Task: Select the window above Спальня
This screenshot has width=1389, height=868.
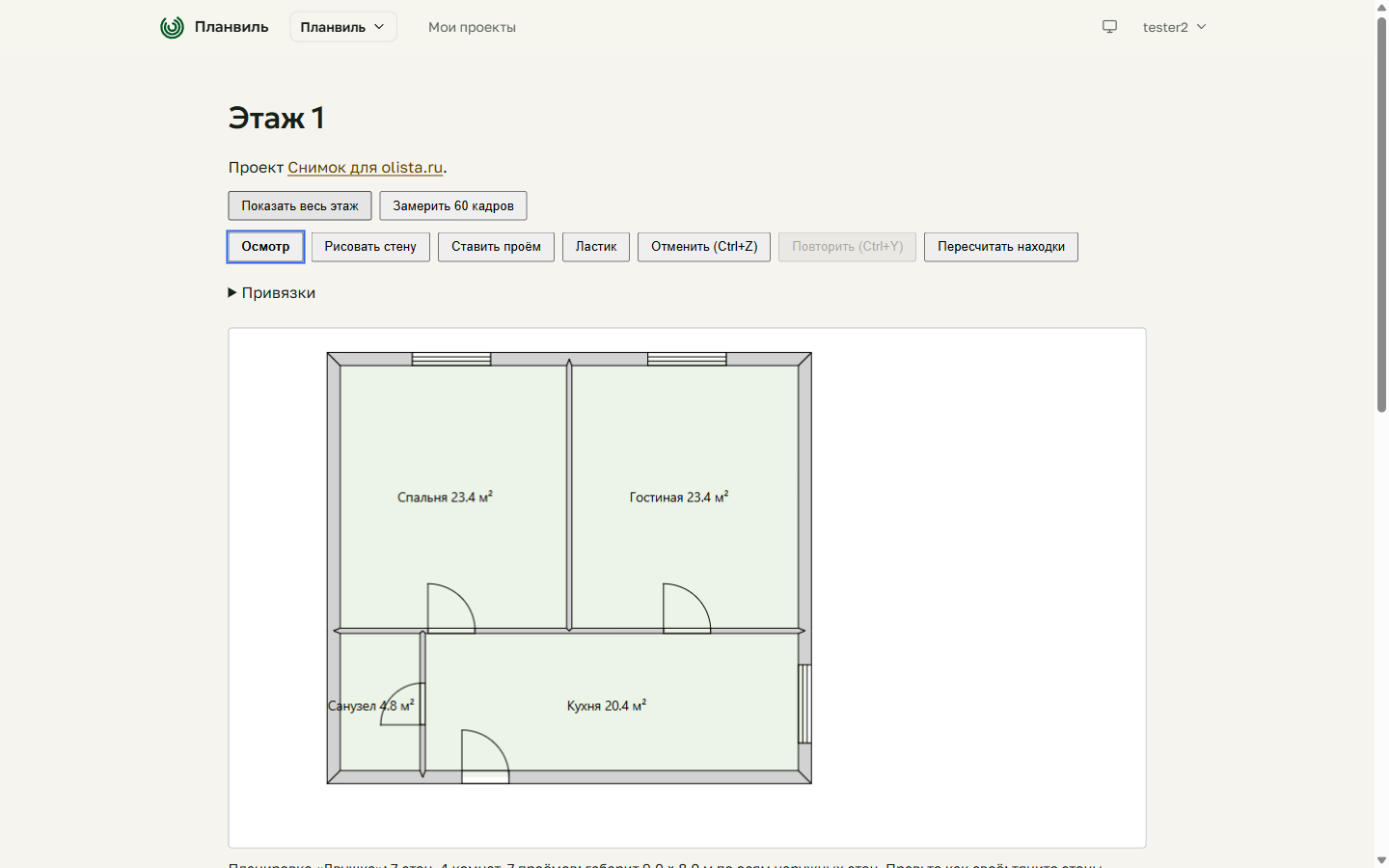Action: pos(451,360)
